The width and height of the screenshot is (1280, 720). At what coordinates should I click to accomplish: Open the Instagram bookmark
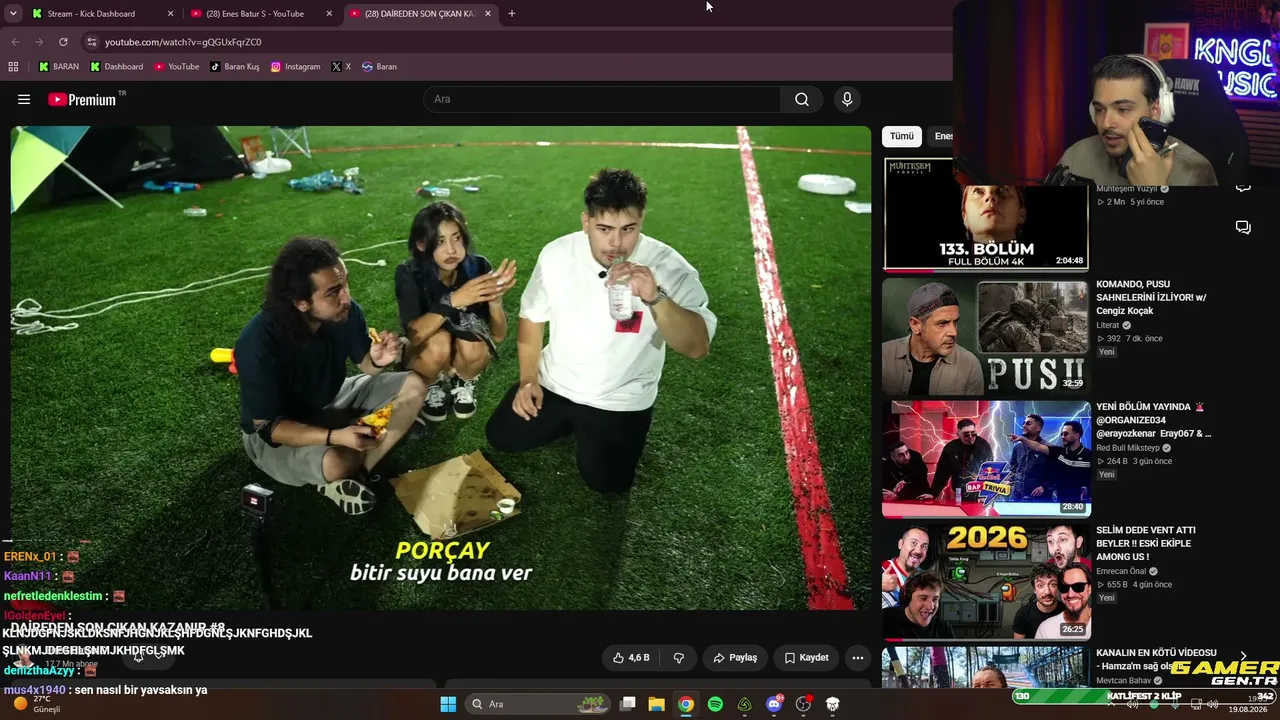[x=296, y=67]
